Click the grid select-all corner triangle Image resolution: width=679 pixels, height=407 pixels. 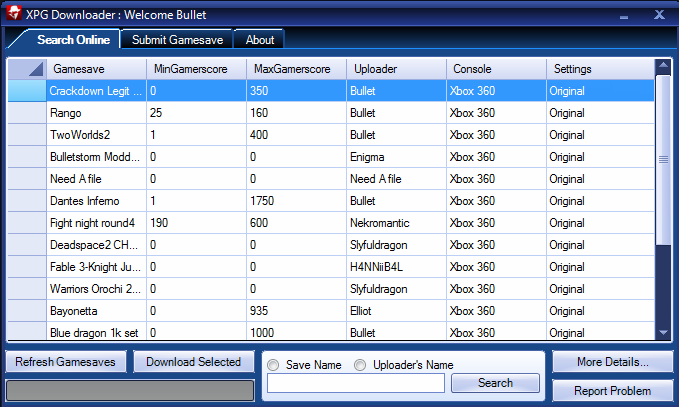click(x=36, y=69)
